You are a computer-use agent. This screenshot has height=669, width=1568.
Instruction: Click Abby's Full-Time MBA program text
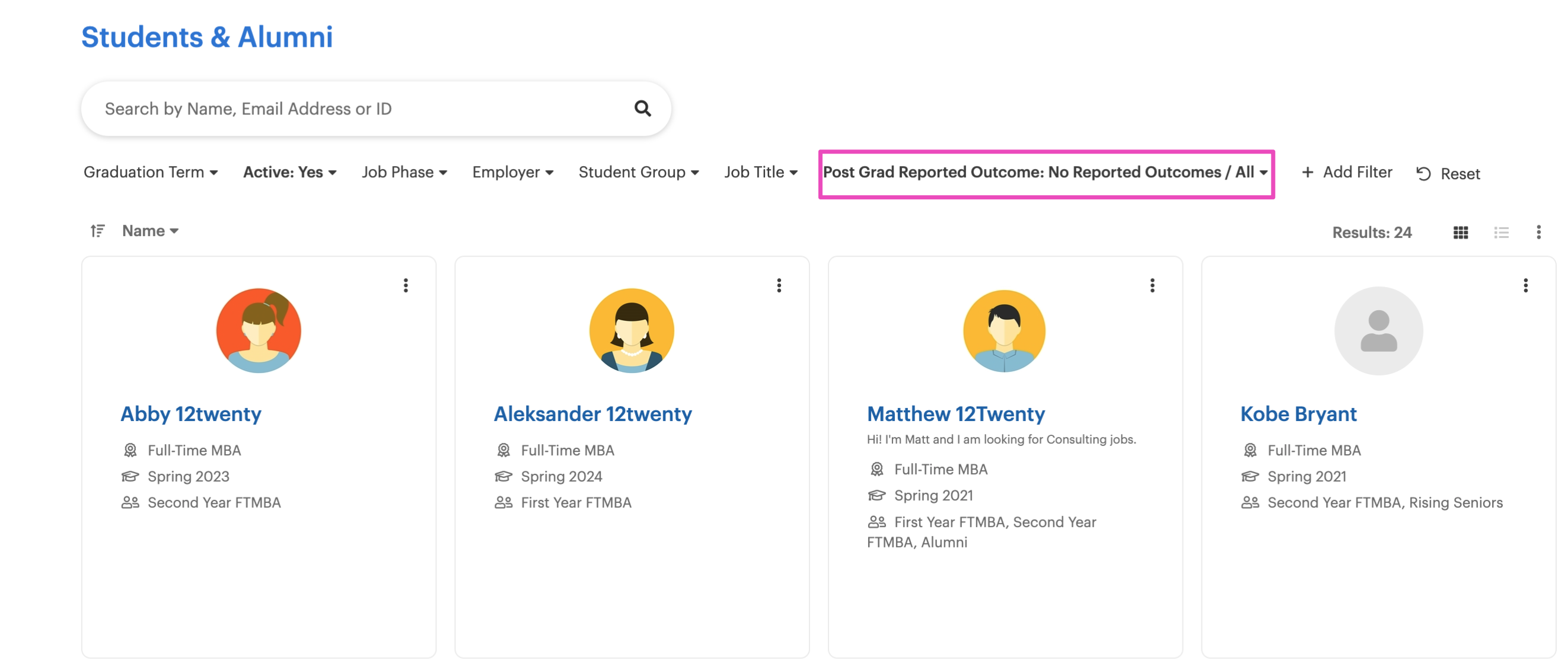[194, 450]
